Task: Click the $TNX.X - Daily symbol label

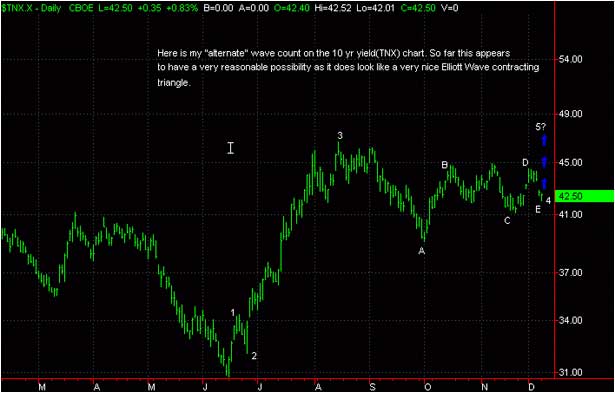Action: click(x=32, y=8)
